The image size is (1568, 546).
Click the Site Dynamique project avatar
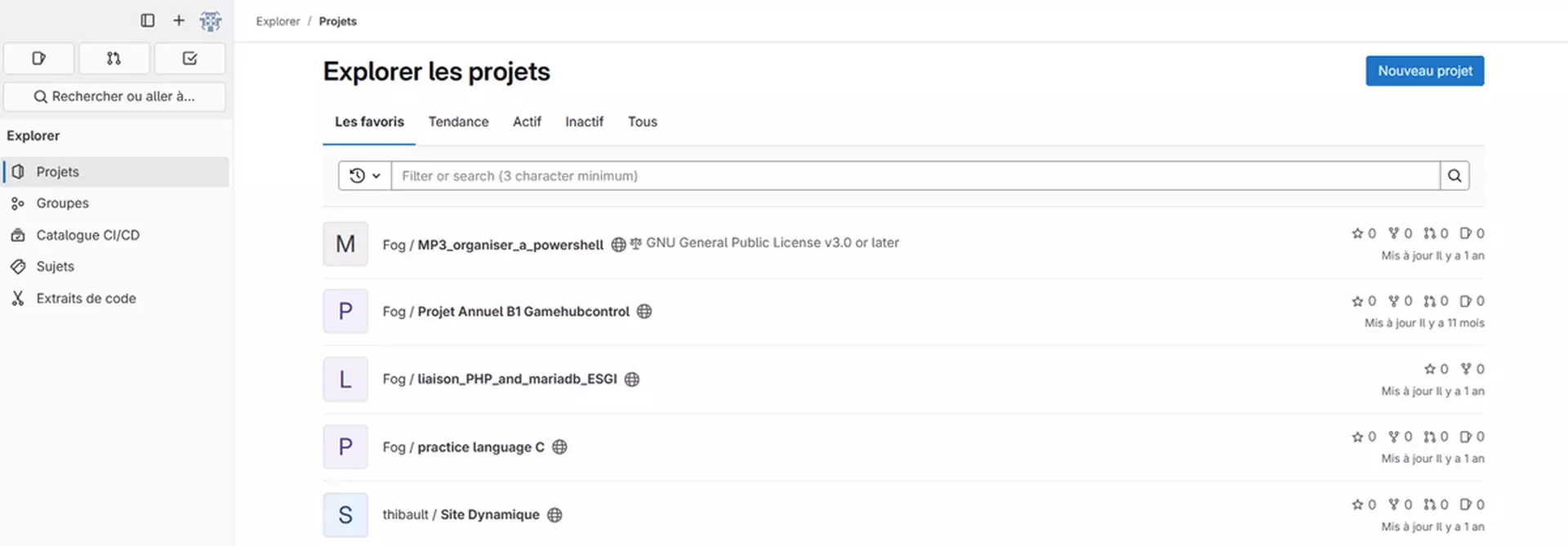point(345,515)
